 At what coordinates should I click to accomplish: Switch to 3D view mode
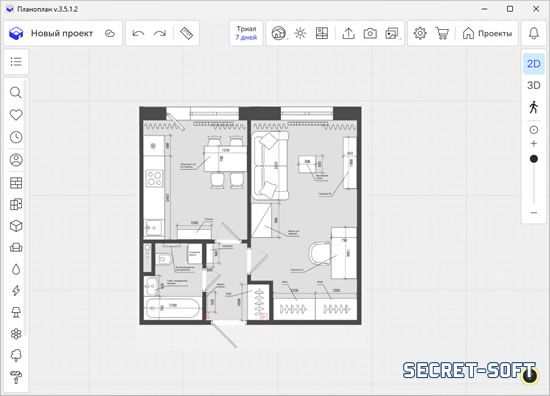tap(534, 85)
